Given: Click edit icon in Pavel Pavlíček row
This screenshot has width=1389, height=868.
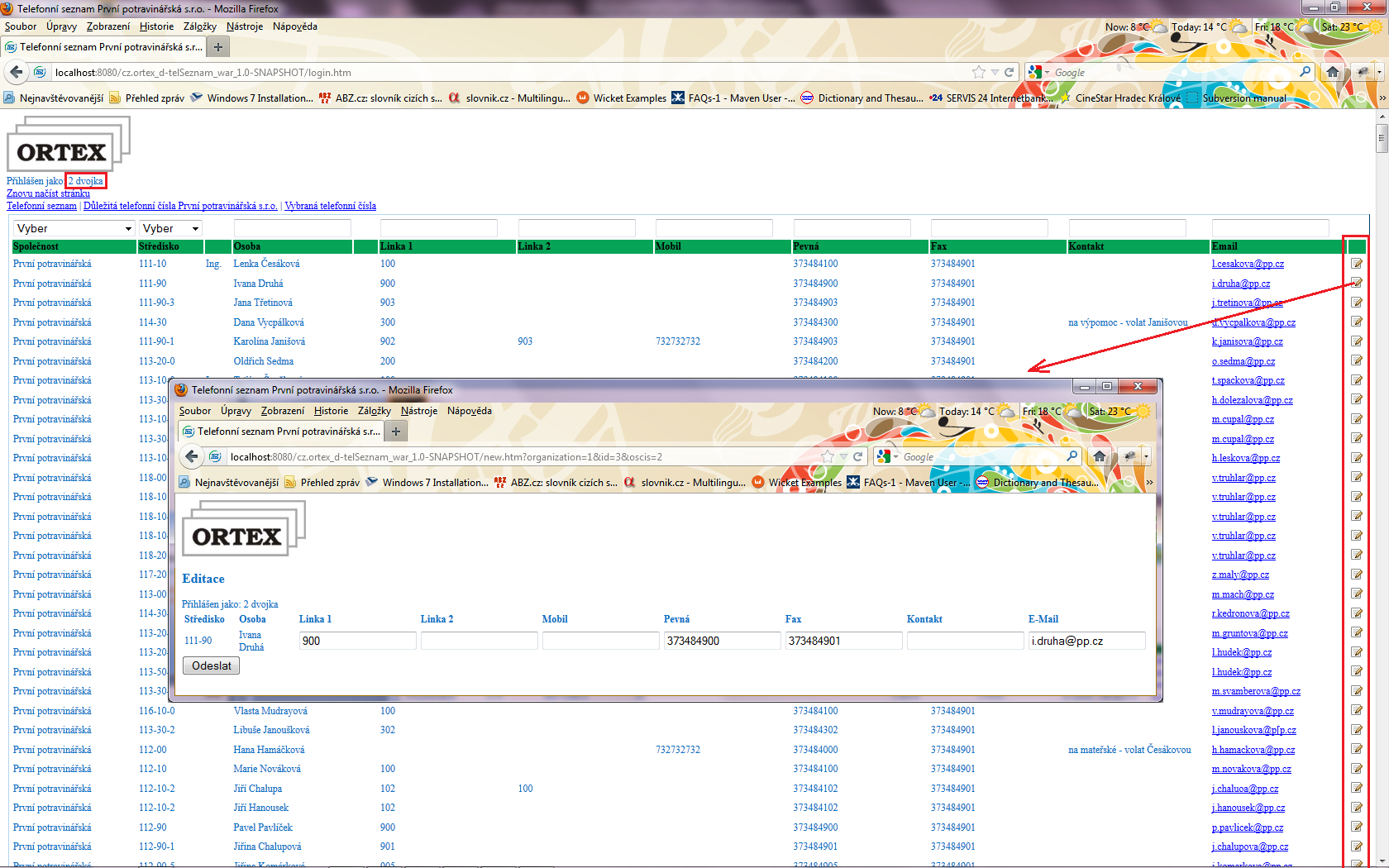Looking at the screenshot, I should 1357,827.
